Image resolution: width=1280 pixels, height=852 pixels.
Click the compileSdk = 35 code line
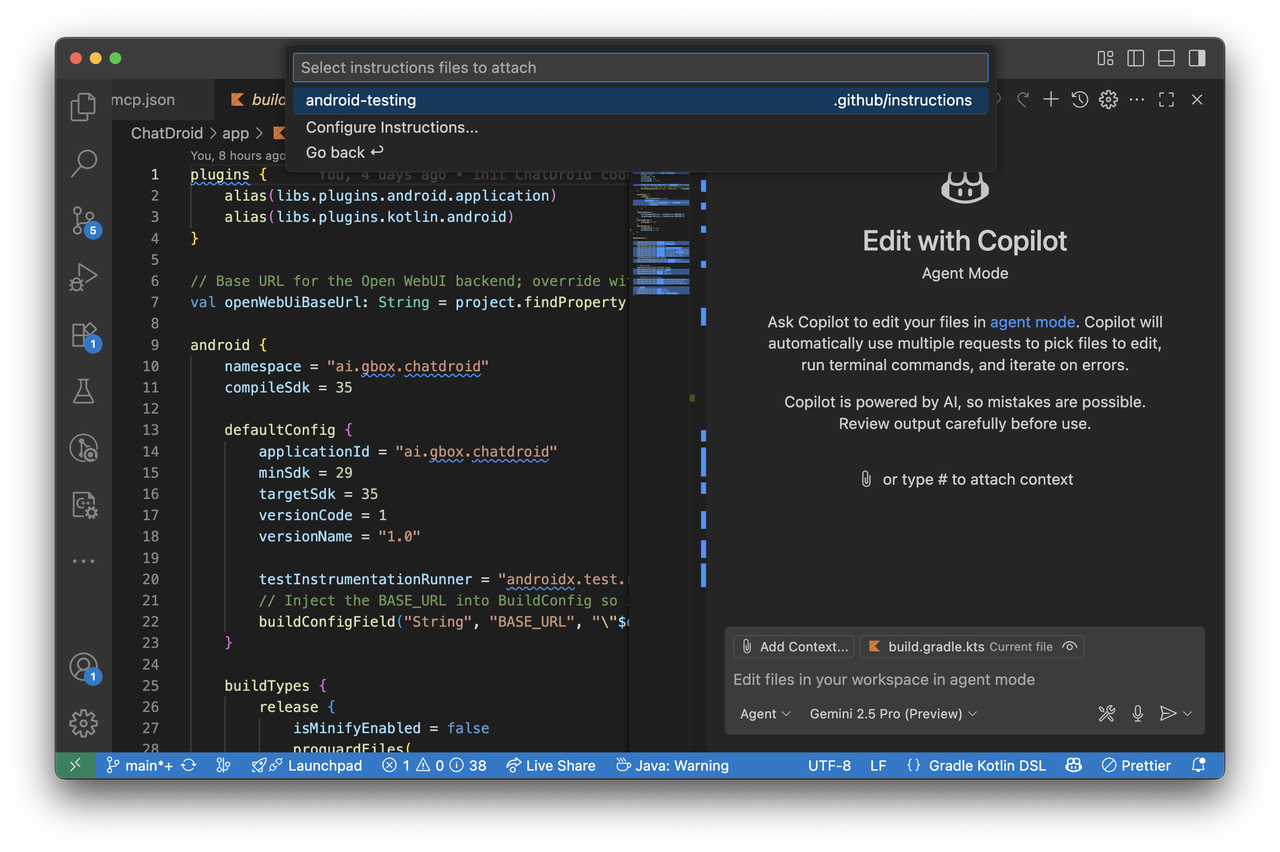288,387
